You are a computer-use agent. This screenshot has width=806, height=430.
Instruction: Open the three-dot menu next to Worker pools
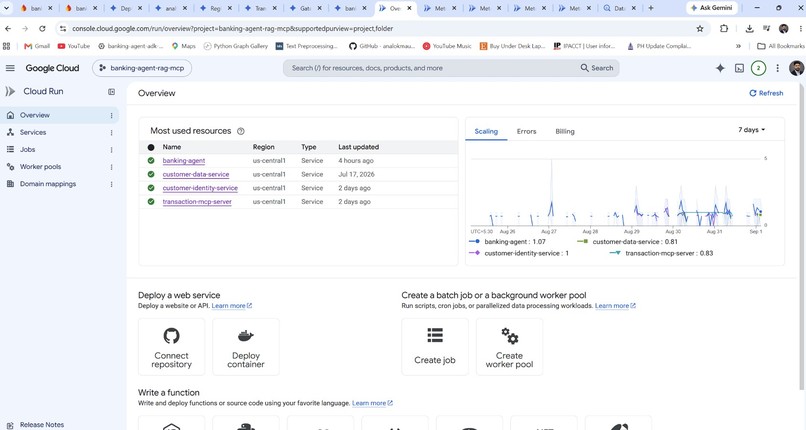112,167
